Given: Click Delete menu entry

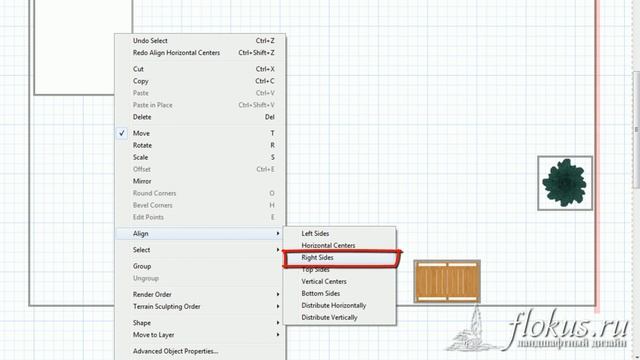Looking at the screenshot, I should point(200,117).
